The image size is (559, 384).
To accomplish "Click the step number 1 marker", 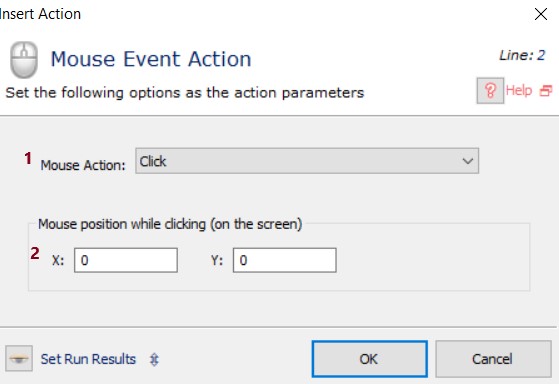I will [28, 158].
